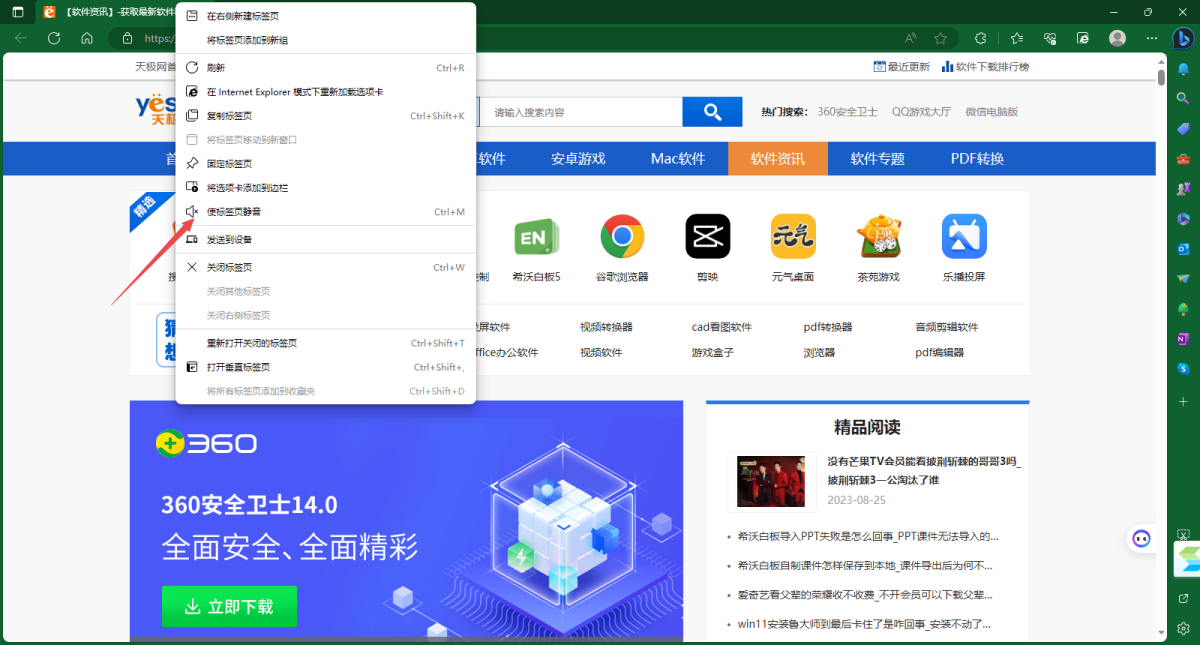Click hot search QQ游戏大厅 link
Screen dimensions: 1200x645
coord(921,112)
